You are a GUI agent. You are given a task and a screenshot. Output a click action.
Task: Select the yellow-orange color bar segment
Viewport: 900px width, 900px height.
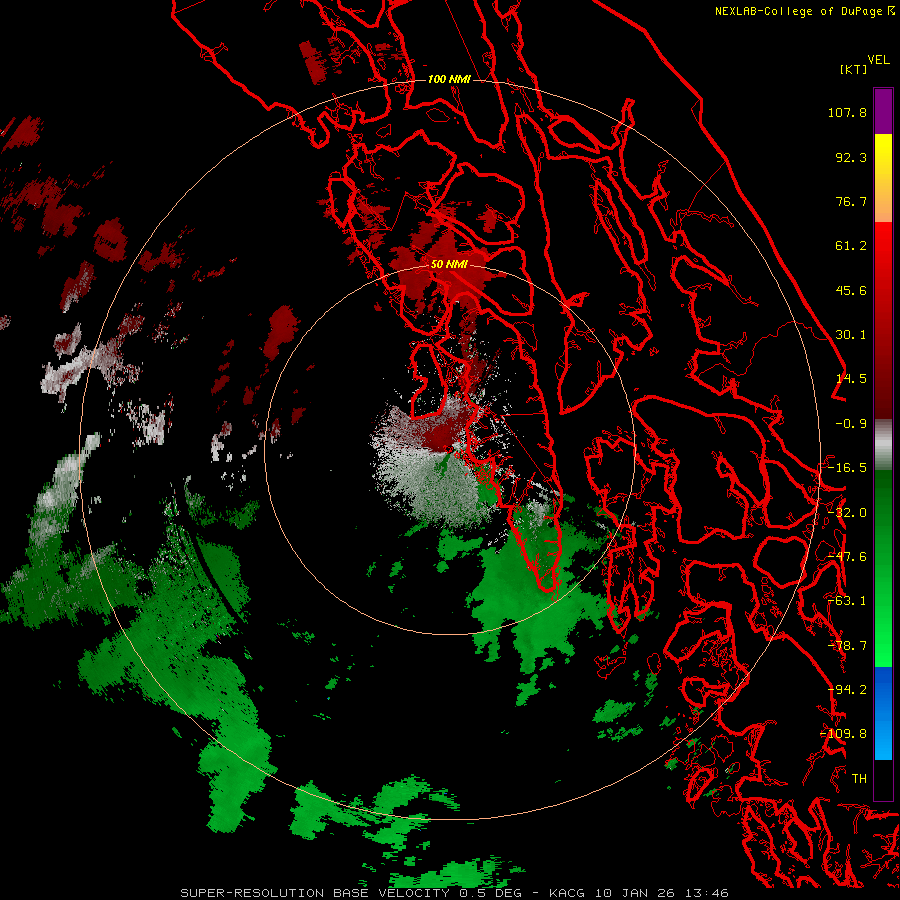[x=883, y=179]
